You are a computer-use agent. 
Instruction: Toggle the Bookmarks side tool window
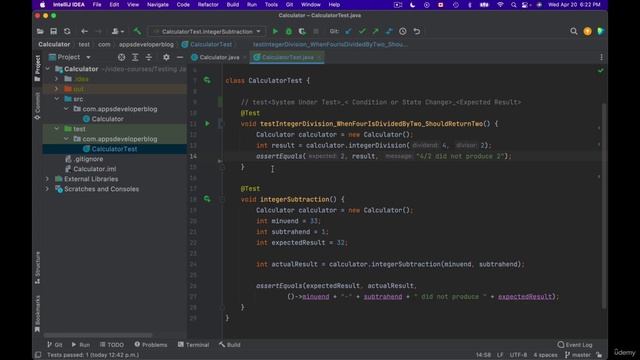pos(38,313)
